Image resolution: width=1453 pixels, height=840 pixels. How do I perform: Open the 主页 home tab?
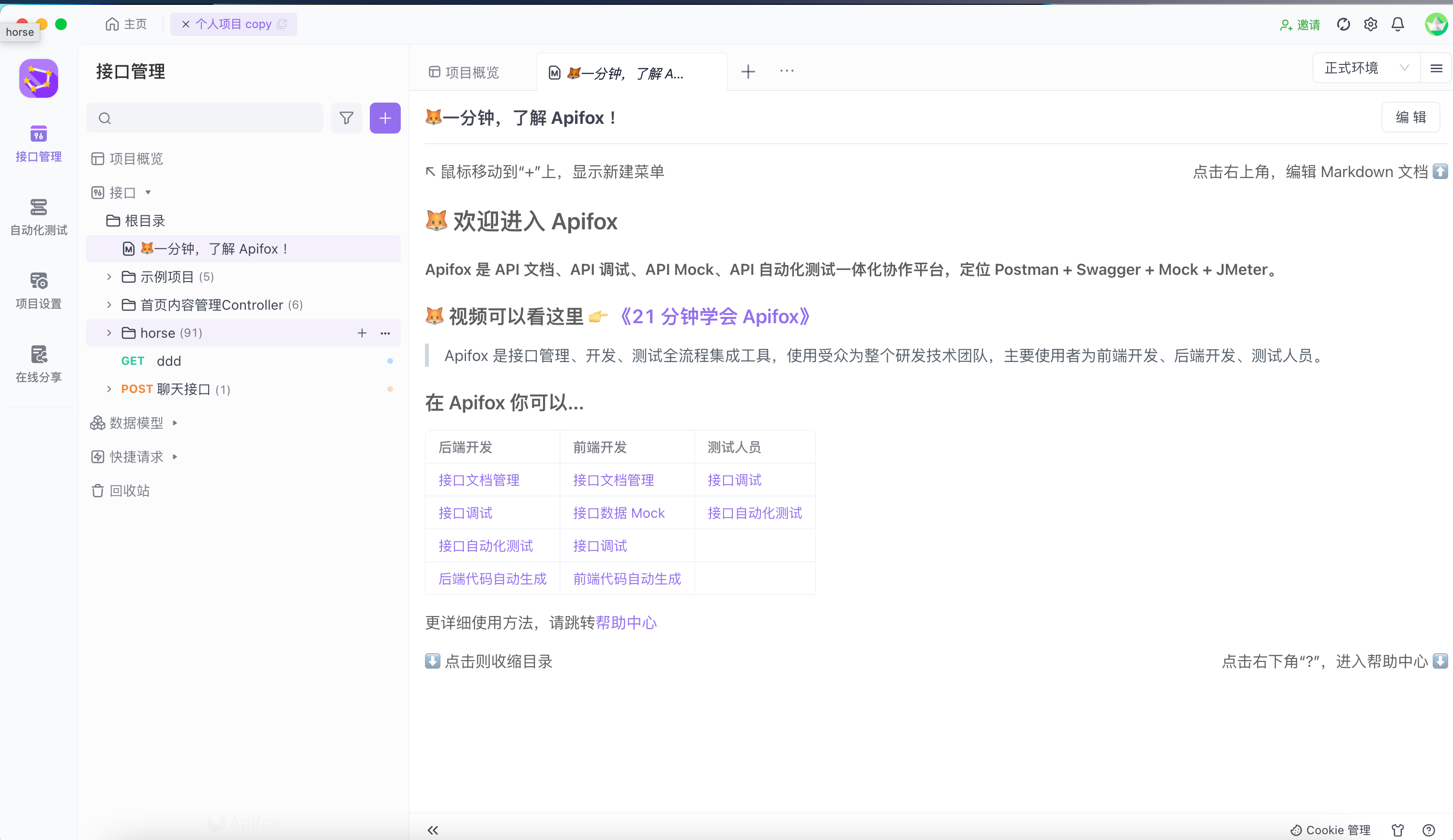pos(126,24)
